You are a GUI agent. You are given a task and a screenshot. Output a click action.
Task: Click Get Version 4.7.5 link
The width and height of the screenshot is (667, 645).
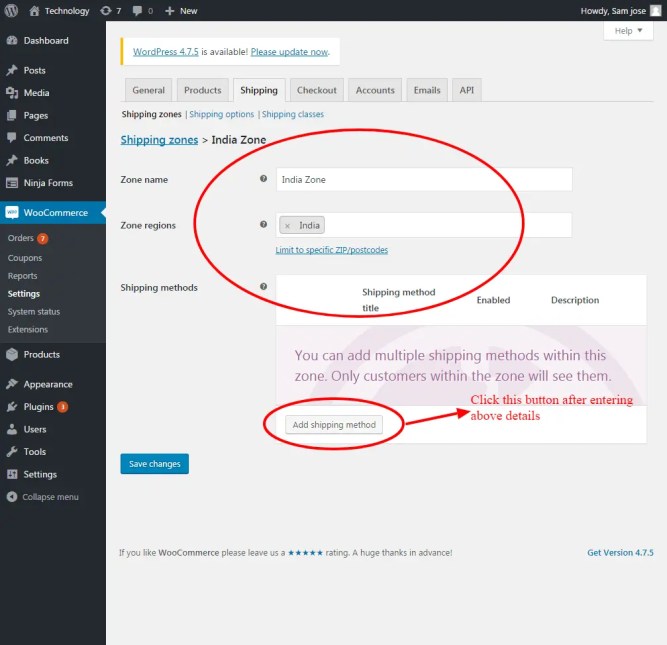click(620, 553)
